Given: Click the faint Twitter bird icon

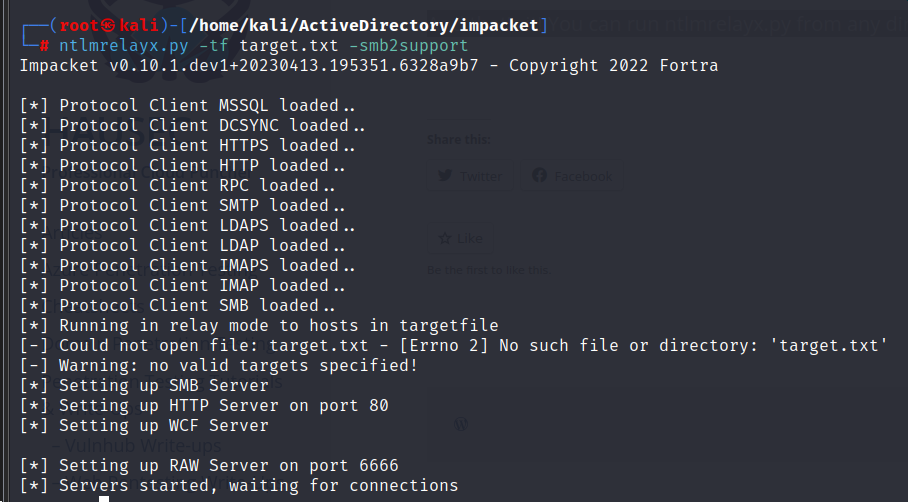Looking at the screenshot, I should (445, 175).
